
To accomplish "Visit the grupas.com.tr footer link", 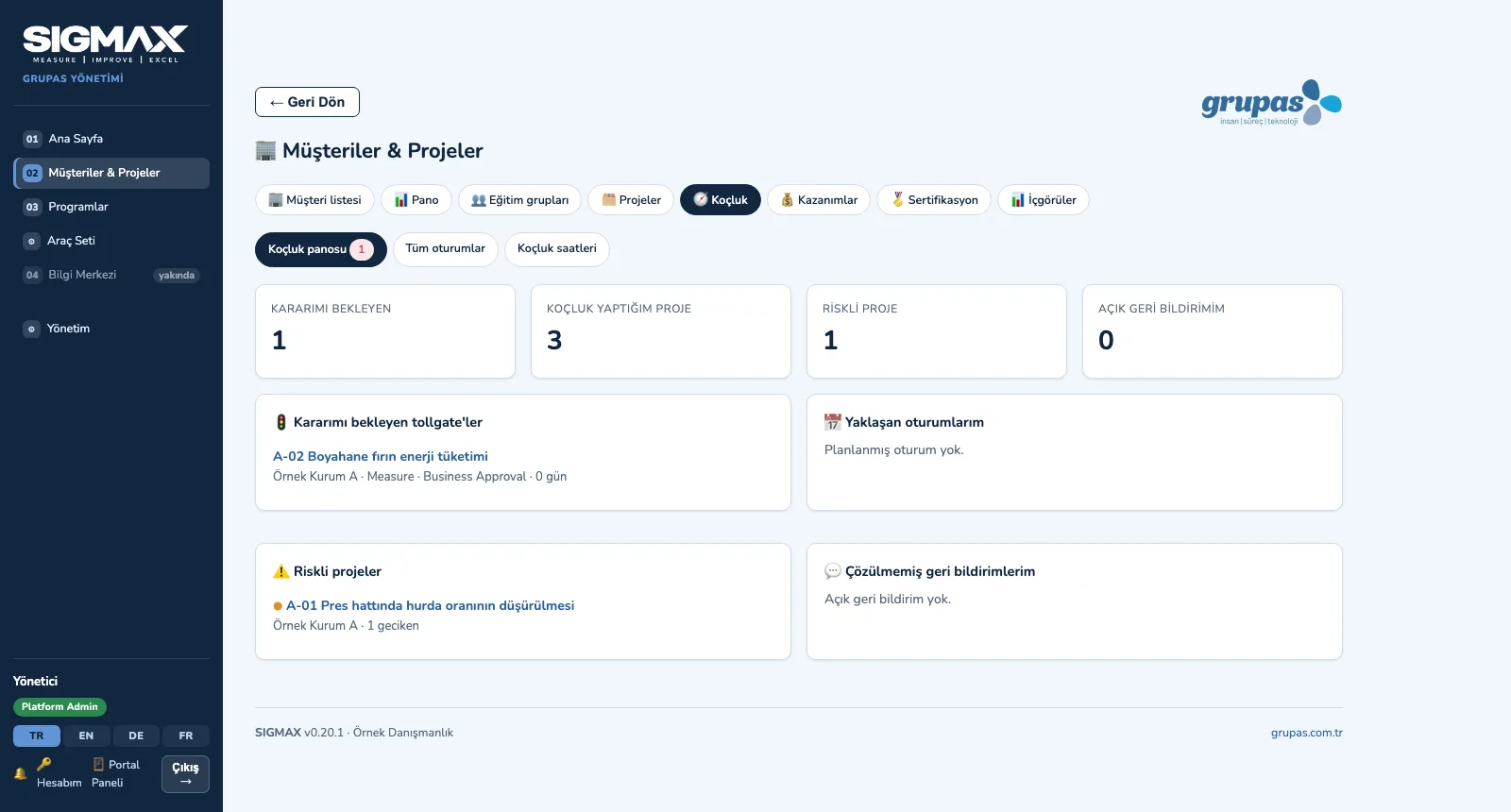I will click(1307, 733).
